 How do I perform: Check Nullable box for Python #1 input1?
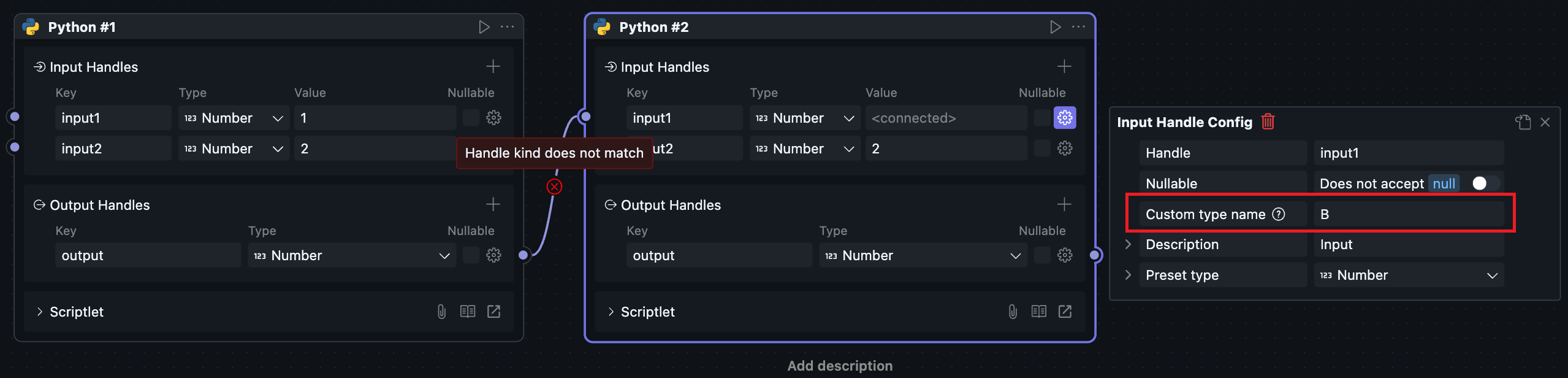coord(471,118)
